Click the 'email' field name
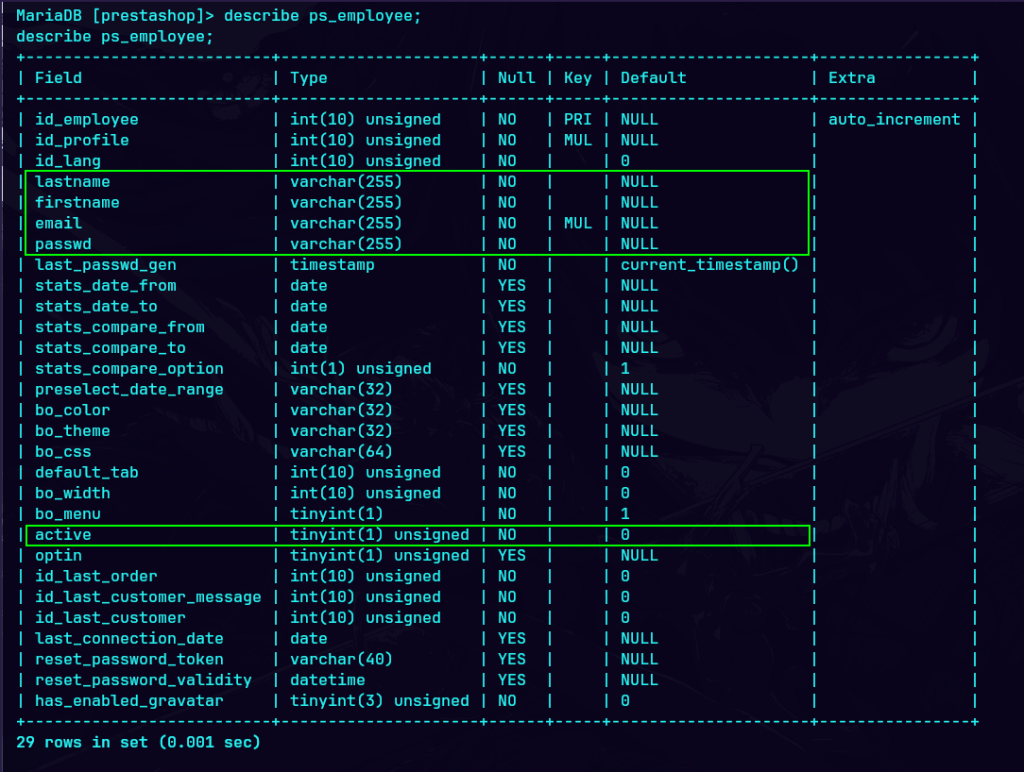 (58, 224)
